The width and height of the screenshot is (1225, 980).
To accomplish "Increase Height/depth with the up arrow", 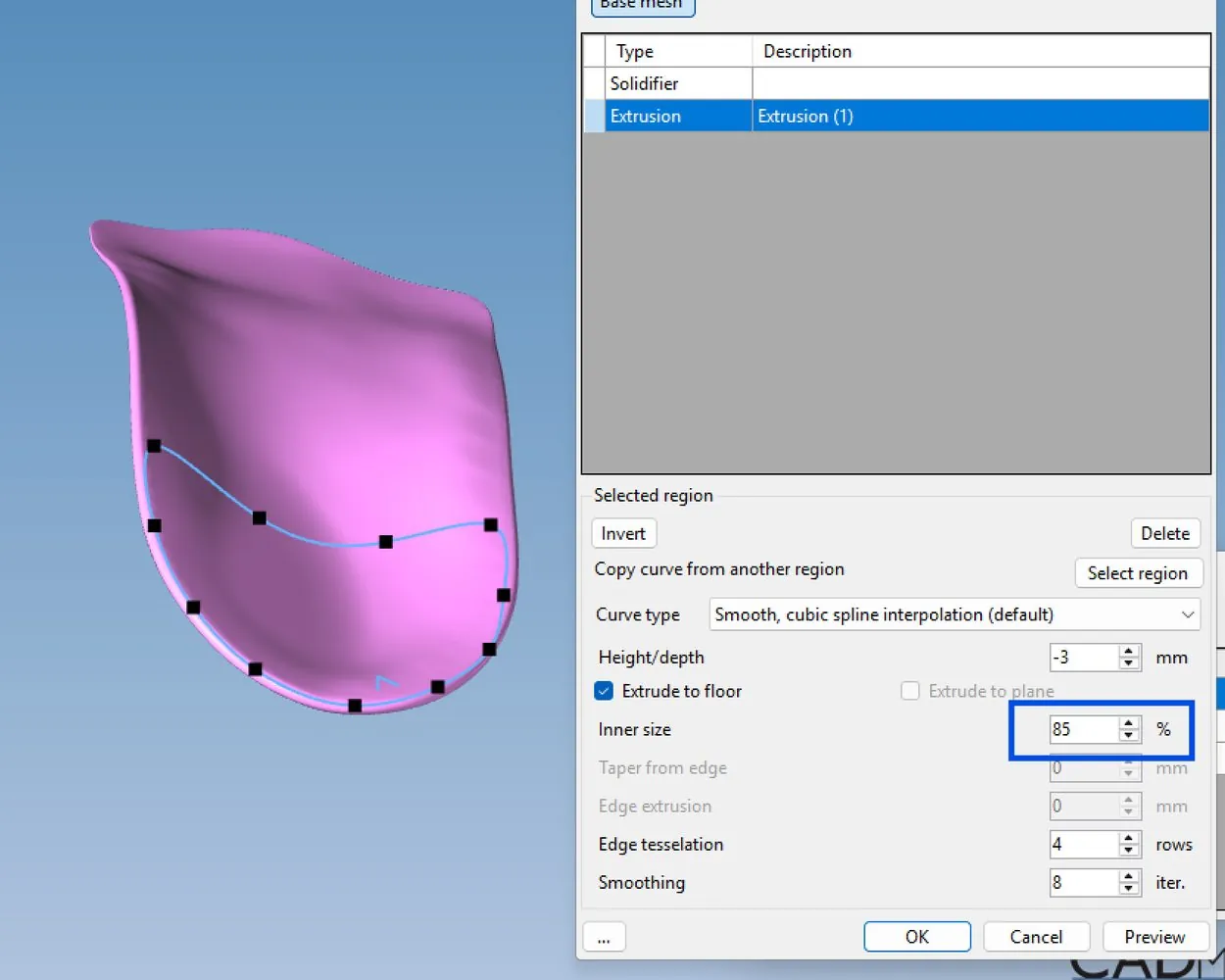I will point(1129,651).
